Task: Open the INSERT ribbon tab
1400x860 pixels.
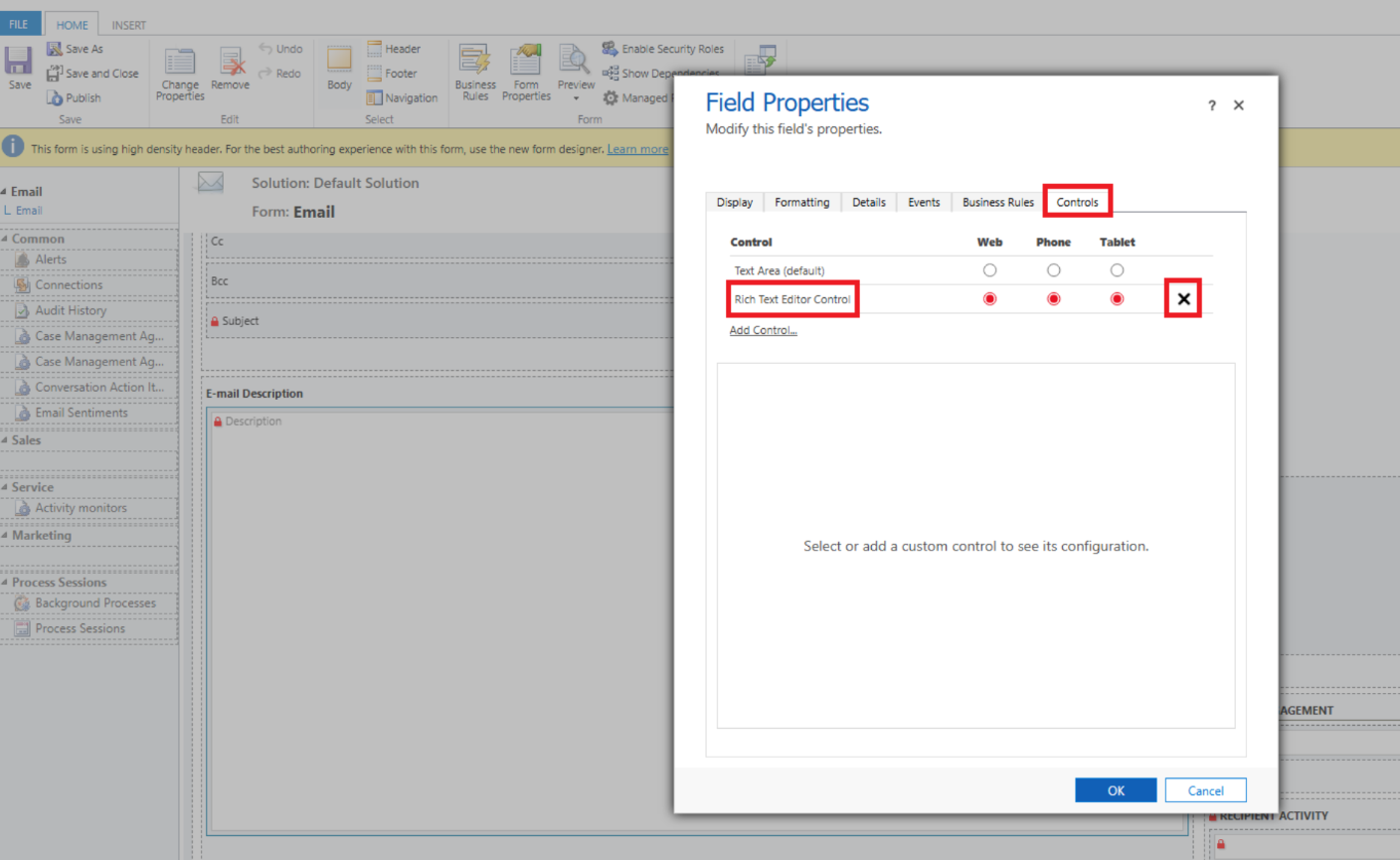Action: pos(128,25)
